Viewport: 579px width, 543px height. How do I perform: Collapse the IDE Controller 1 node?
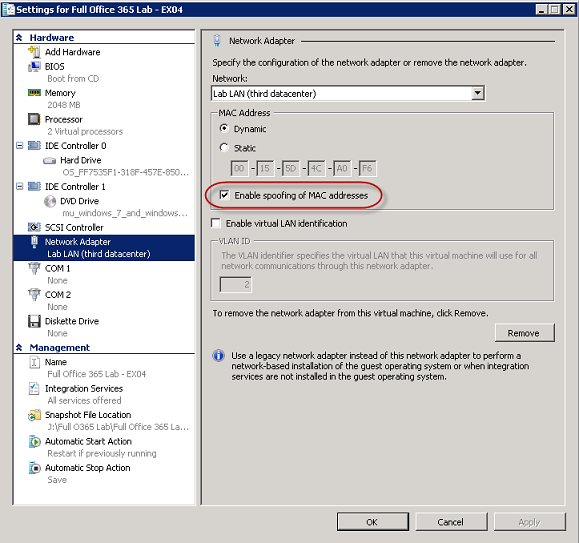pyautogui.click(x=20, y=187)
